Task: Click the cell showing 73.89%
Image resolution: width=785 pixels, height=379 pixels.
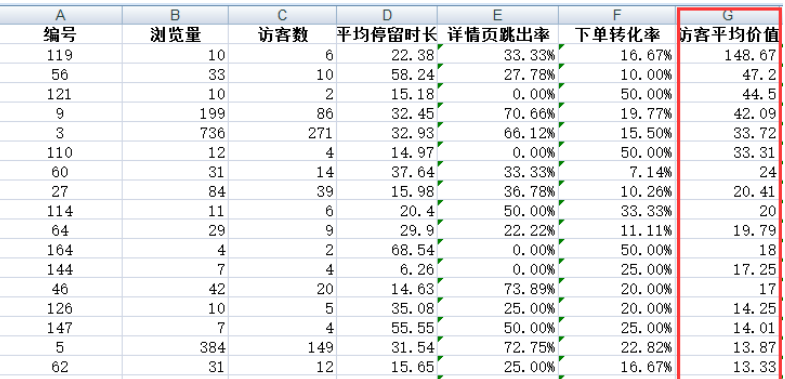Action: (x=498, y=288)
